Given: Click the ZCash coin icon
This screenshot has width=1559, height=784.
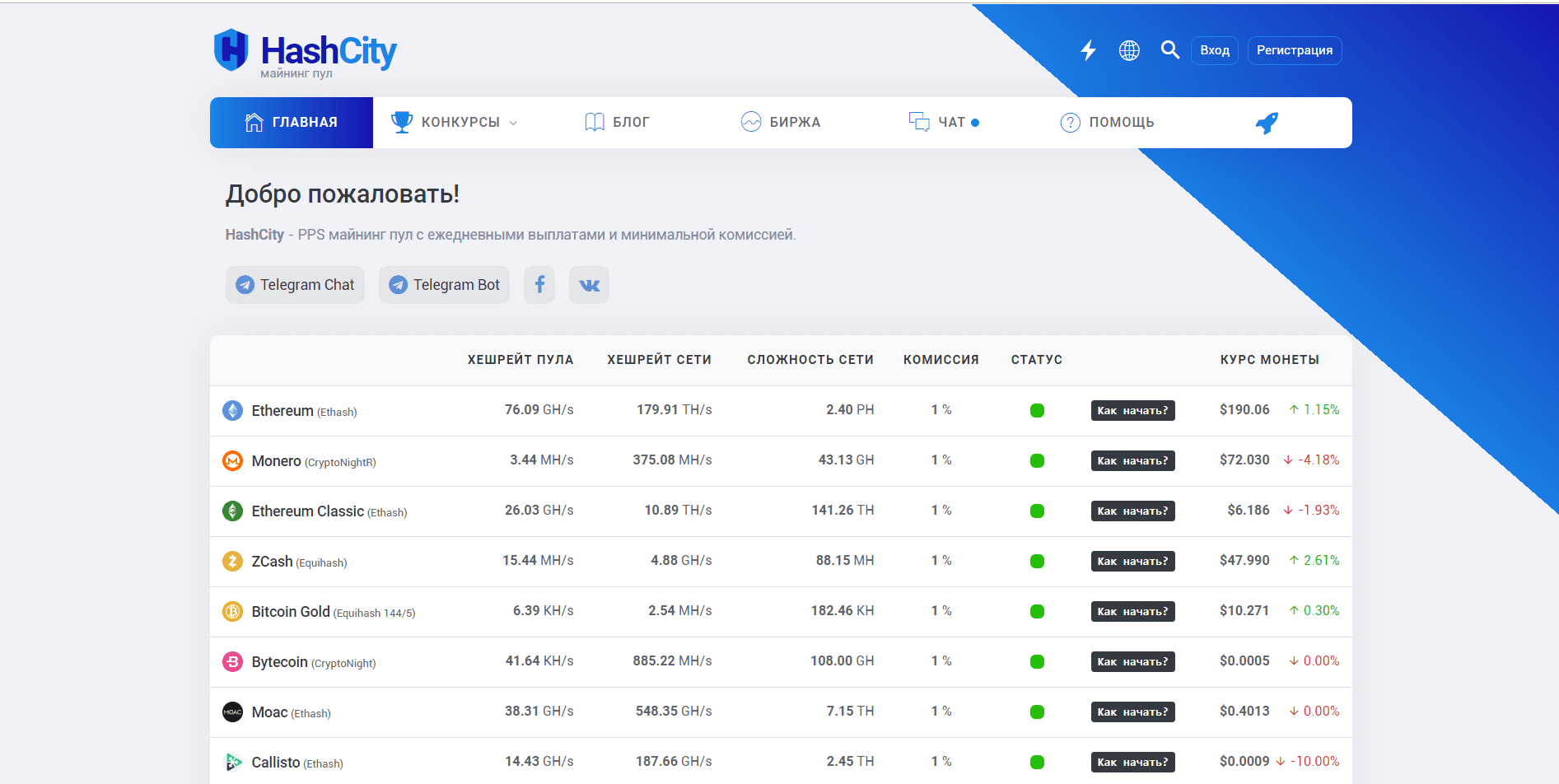Looking at the screenshot, I should (x=233, y=561).
